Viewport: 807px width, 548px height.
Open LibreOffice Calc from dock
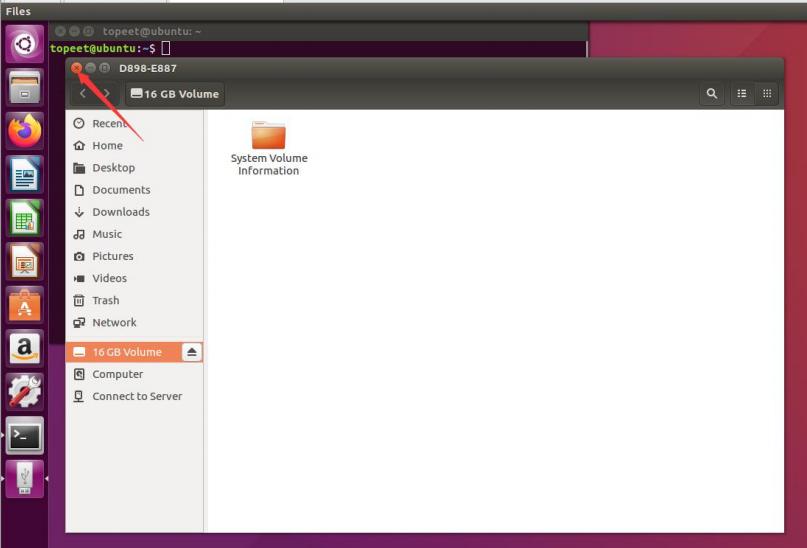[24, 218]
